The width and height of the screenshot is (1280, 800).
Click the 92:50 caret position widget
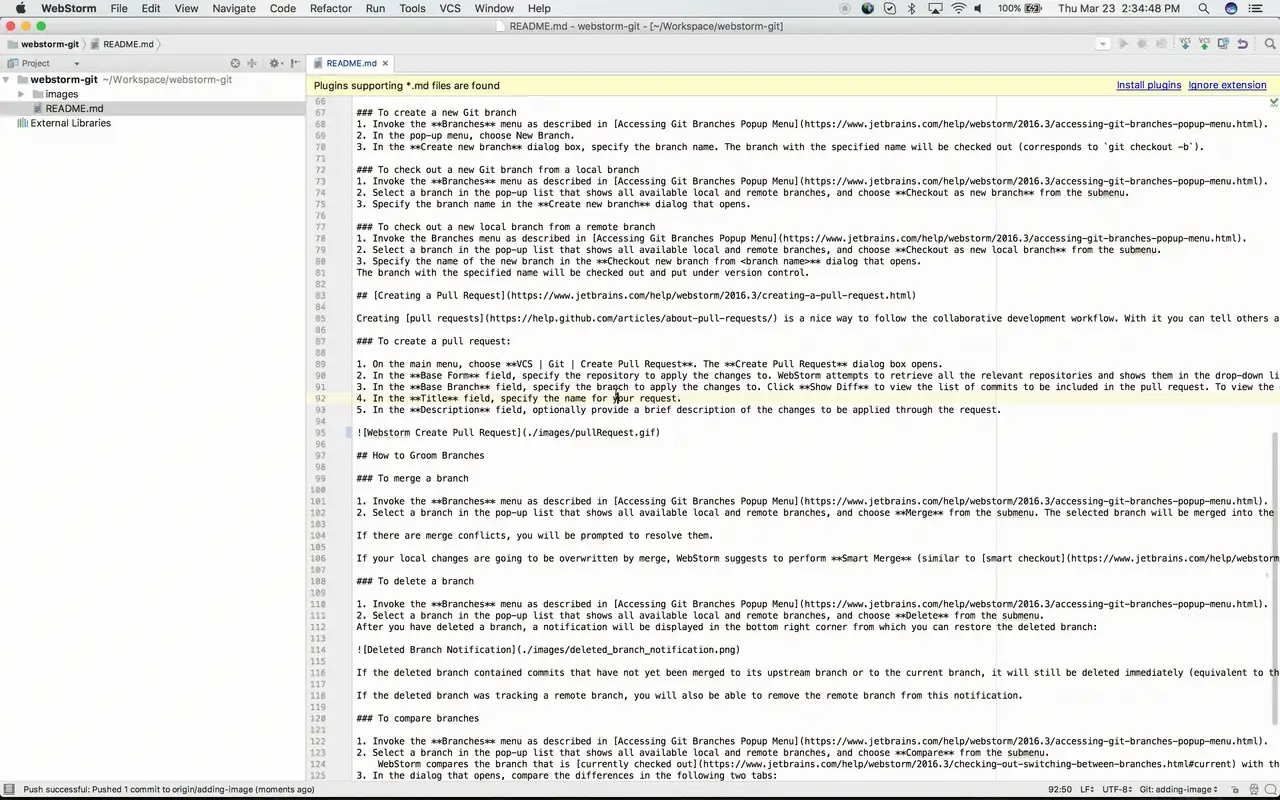(x=1060, y=789)
